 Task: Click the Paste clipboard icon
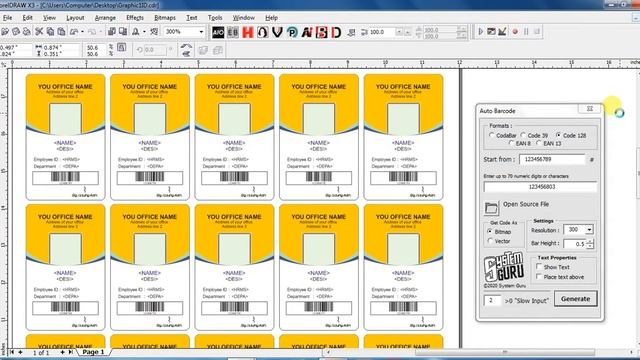pos(61,32)
